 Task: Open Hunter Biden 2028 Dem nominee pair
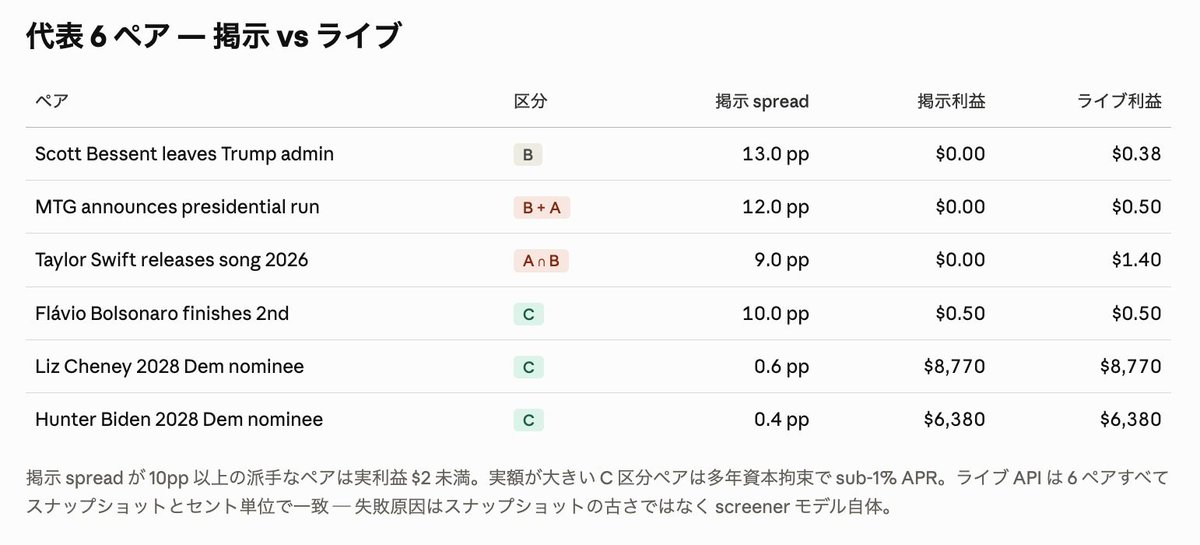point(179,419)
